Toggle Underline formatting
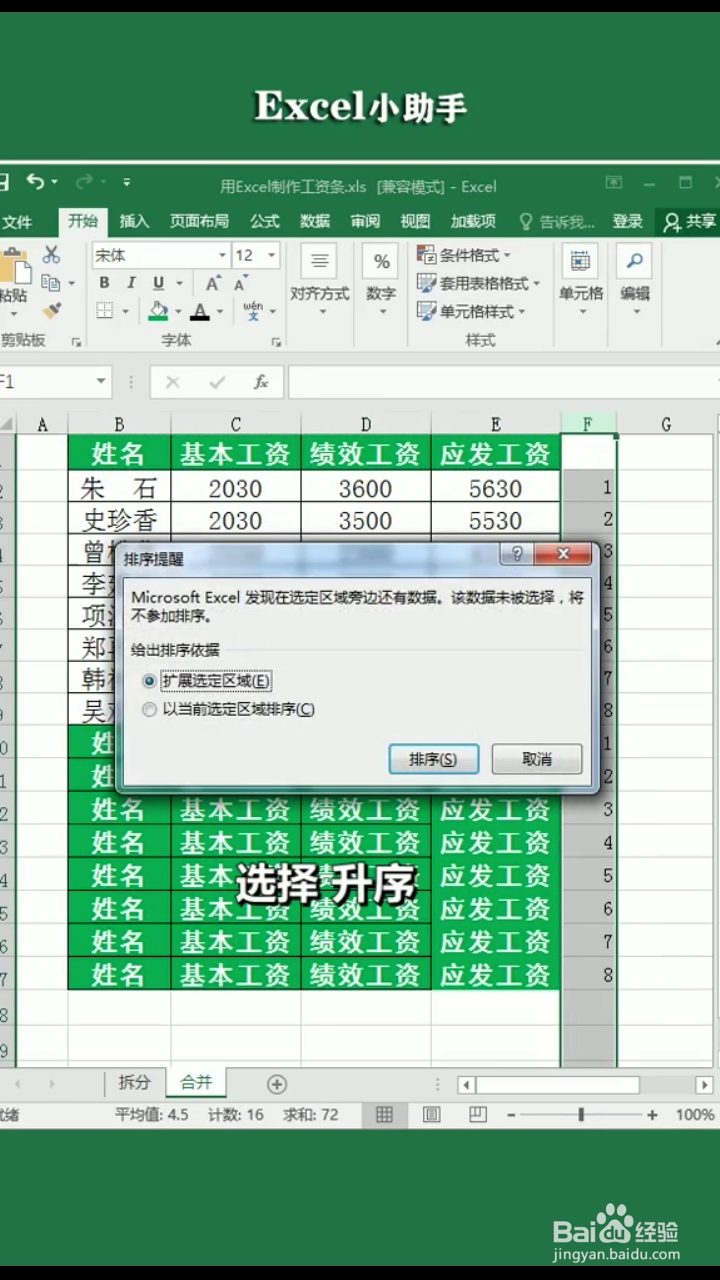720x1280 pixels. (x=158, y=283)
